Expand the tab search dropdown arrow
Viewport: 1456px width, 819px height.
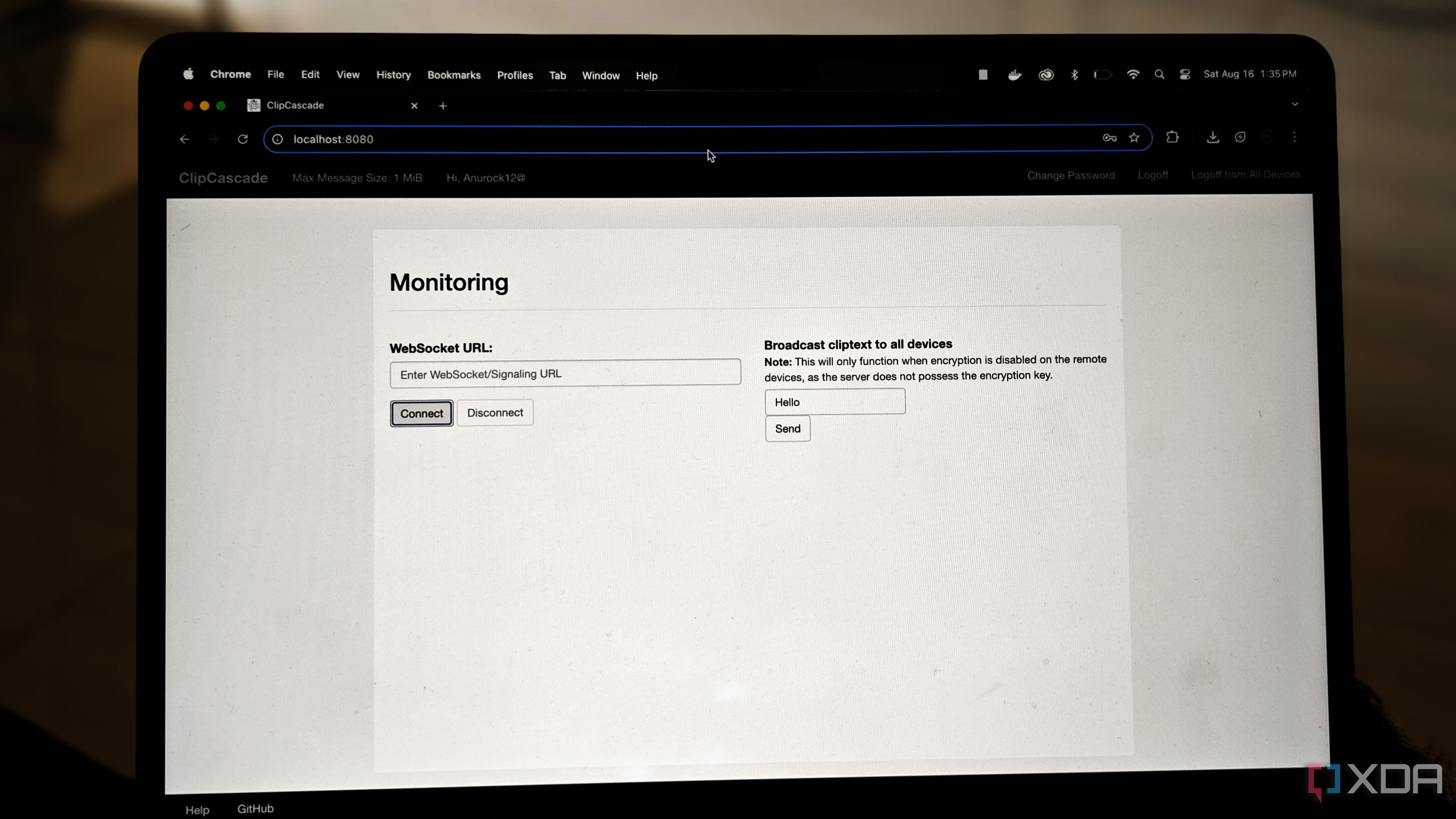1294,105
